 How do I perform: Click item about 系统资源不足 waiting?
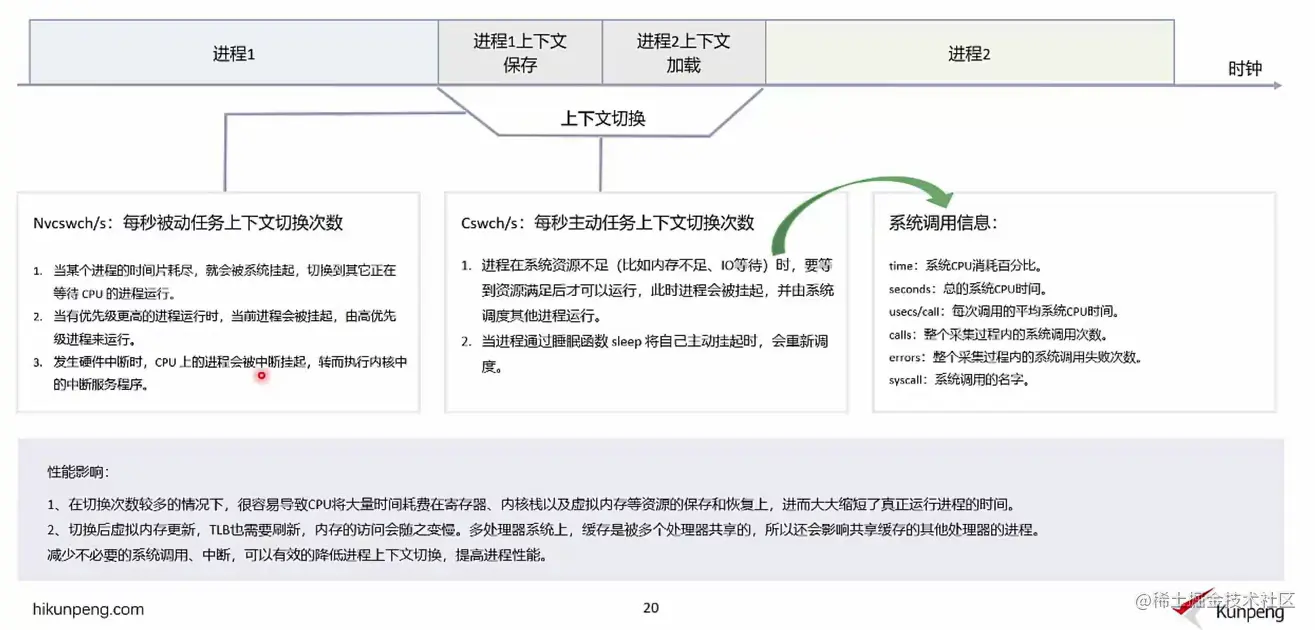pyautogui.click(x=648, y=291)
